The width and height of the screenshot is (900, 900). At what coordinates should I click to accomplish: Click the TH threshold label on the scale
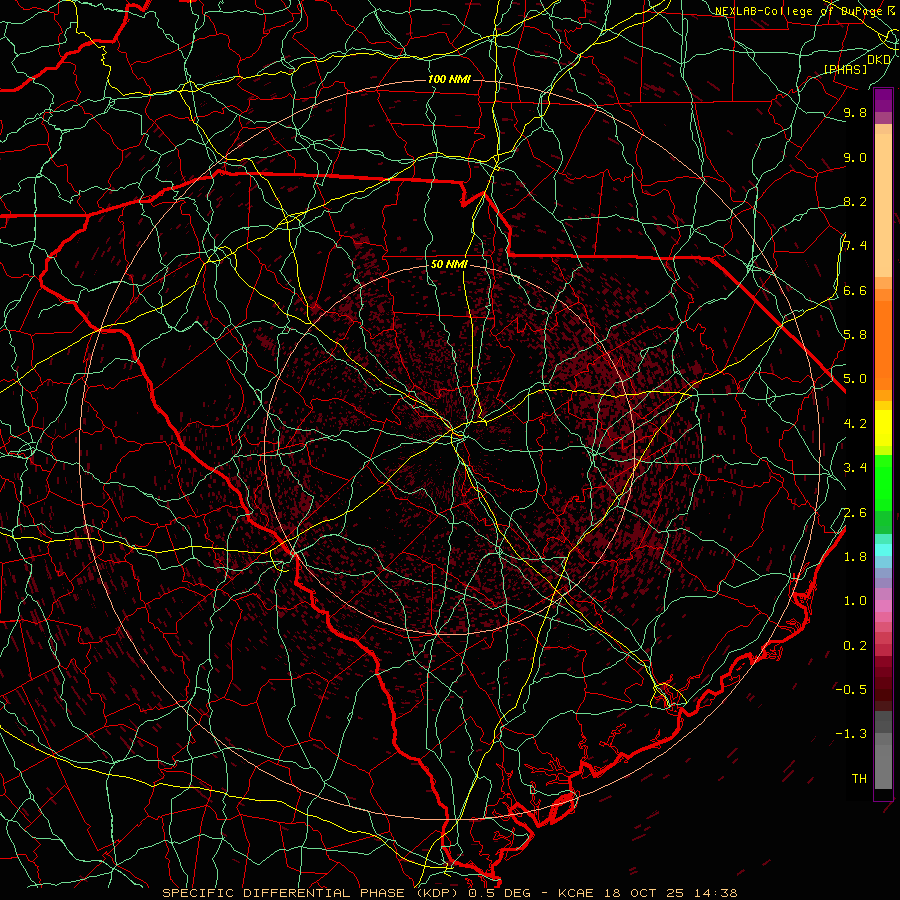coord(859,779)
